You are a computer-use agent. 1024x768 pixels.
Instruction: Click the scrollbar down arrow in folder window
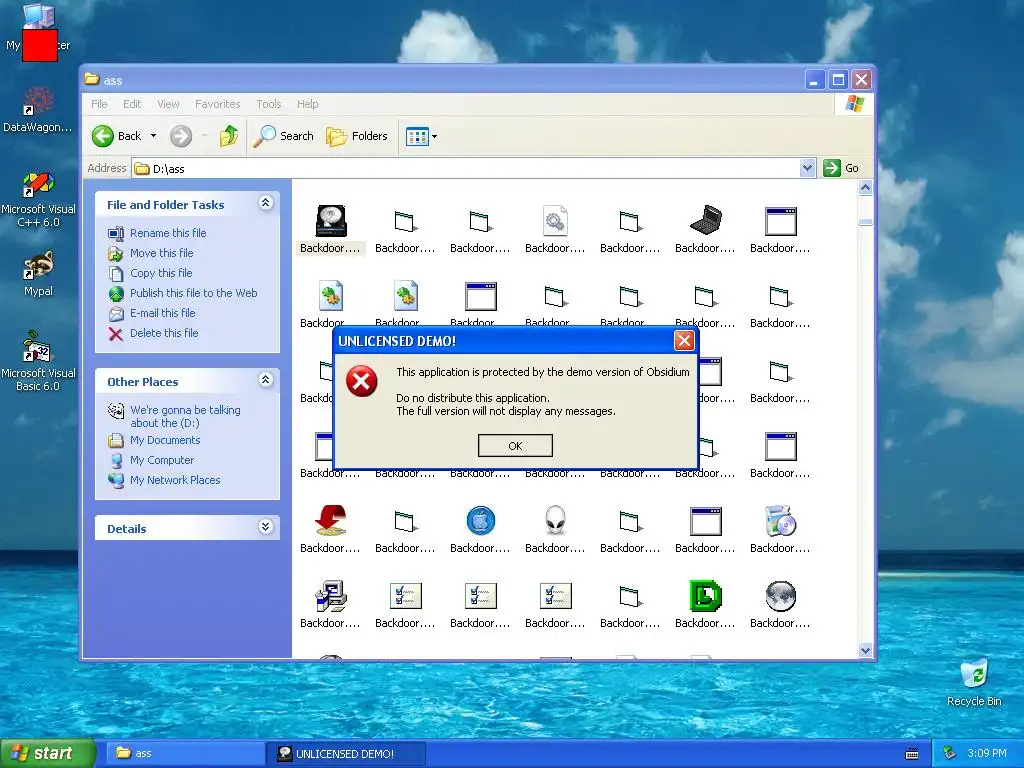point(865,650)
